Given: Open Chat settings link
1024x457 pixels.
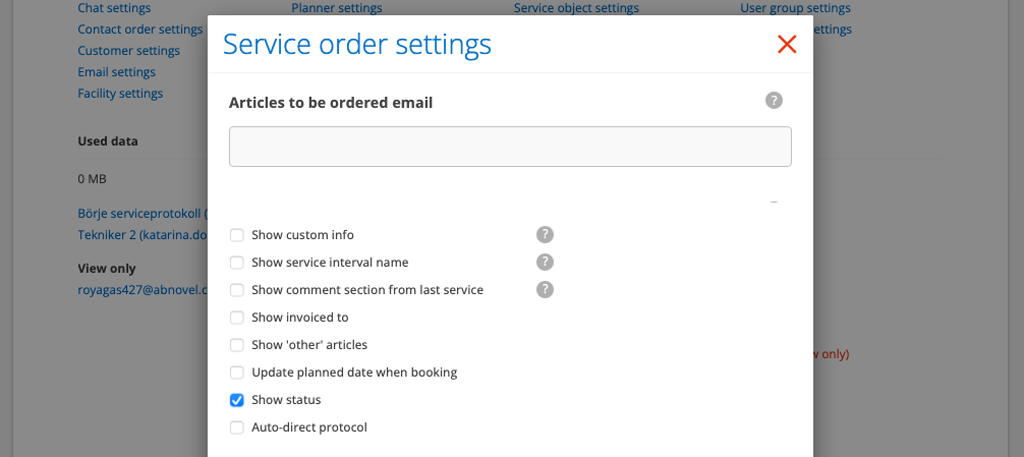Looking at the screenshot, I should tap(114, 8).
